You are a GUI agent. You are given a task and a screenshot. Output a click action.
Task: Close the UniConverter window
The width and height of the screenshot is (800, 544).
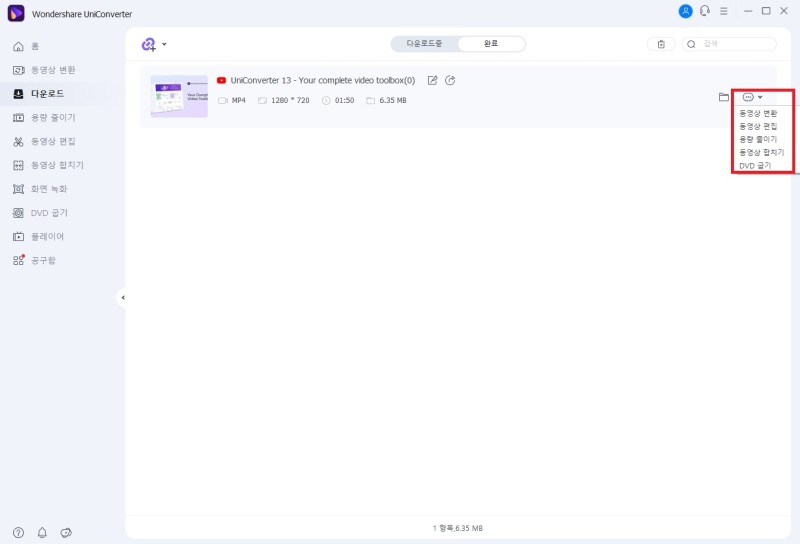coord(784,11)
